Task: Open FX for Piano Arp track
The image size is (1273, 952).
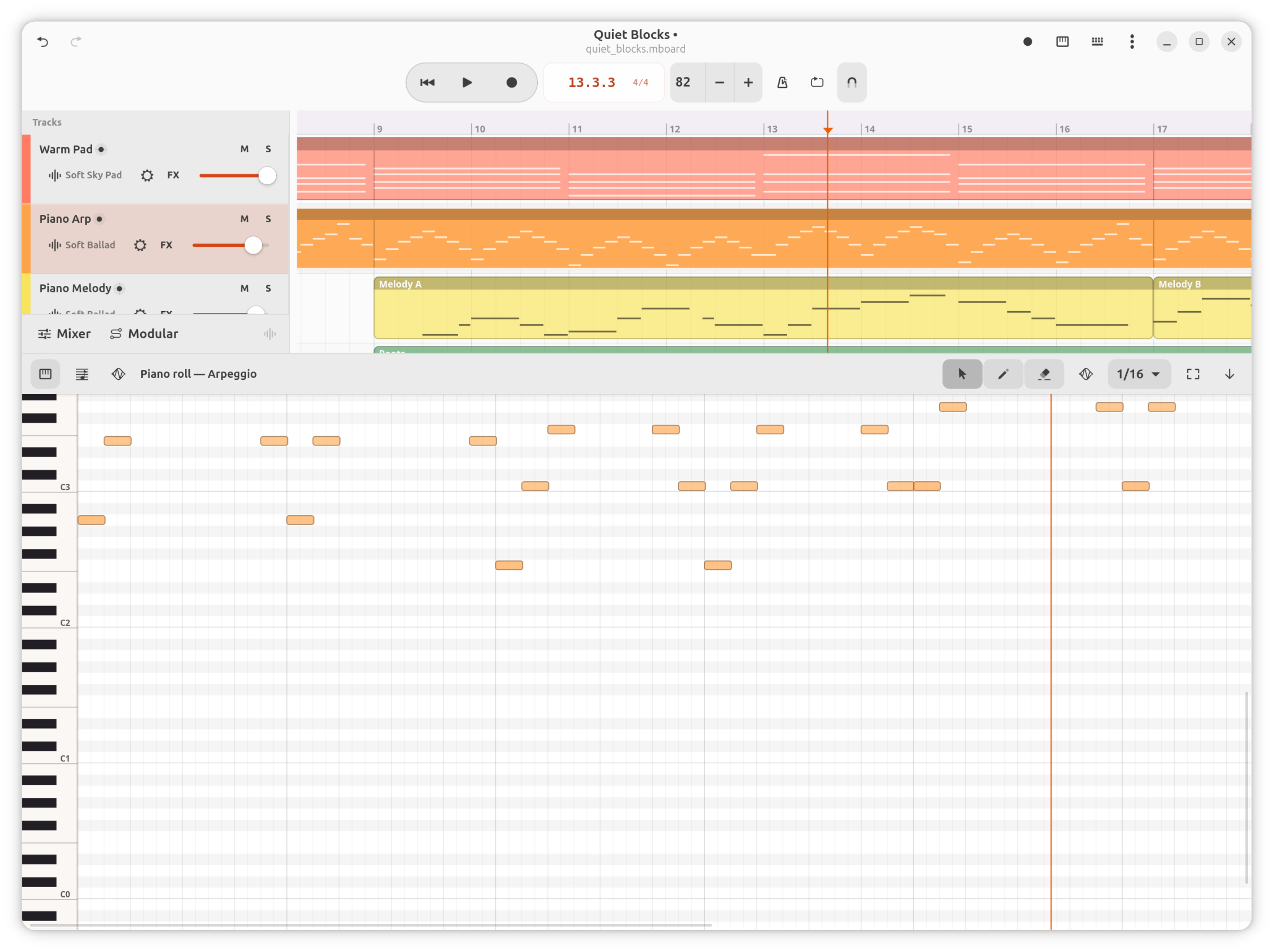Action: pos(166,245)
